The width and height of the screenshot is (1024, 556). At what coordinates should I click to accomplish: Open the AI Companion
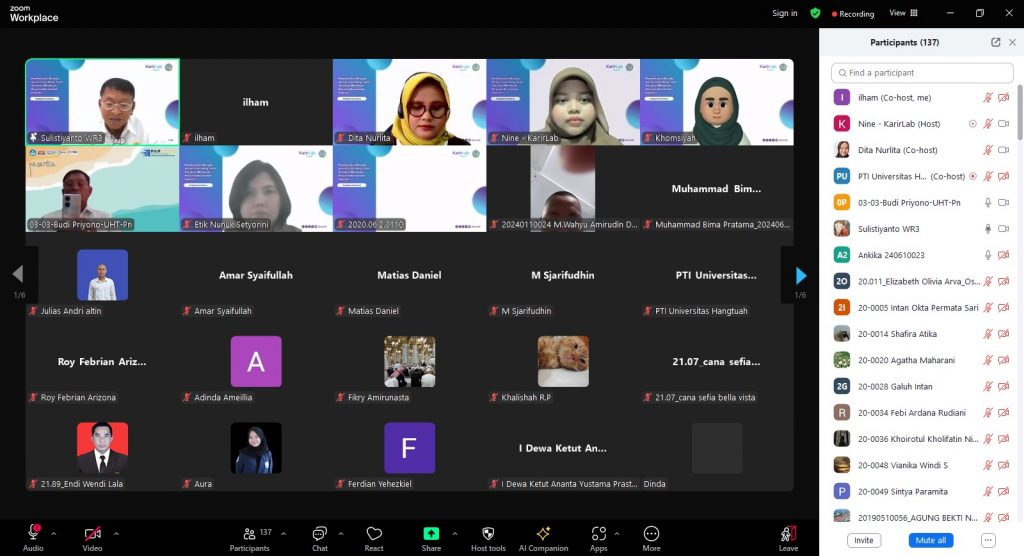[x=543, y=538]
